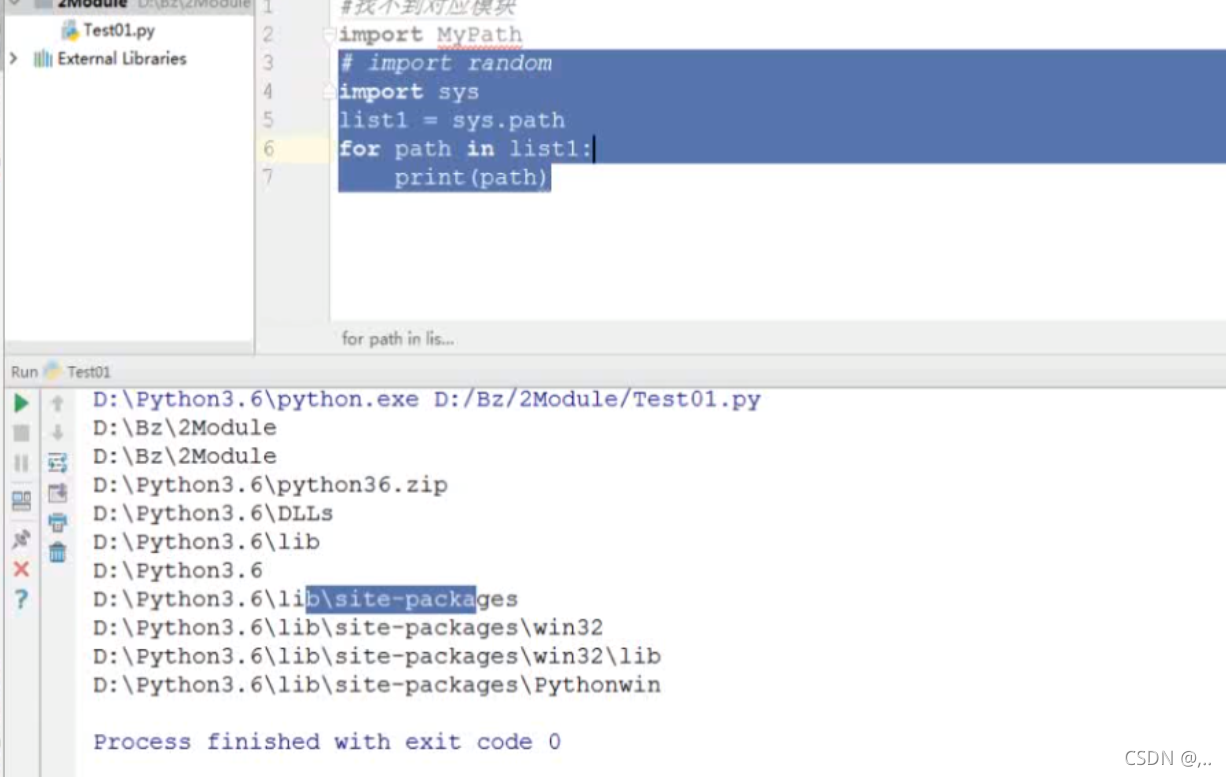The width and height of the screenshot is (1226, 777).
Task: Click 'site-packages\Pythonwin' output line
Action: point(377,685)
